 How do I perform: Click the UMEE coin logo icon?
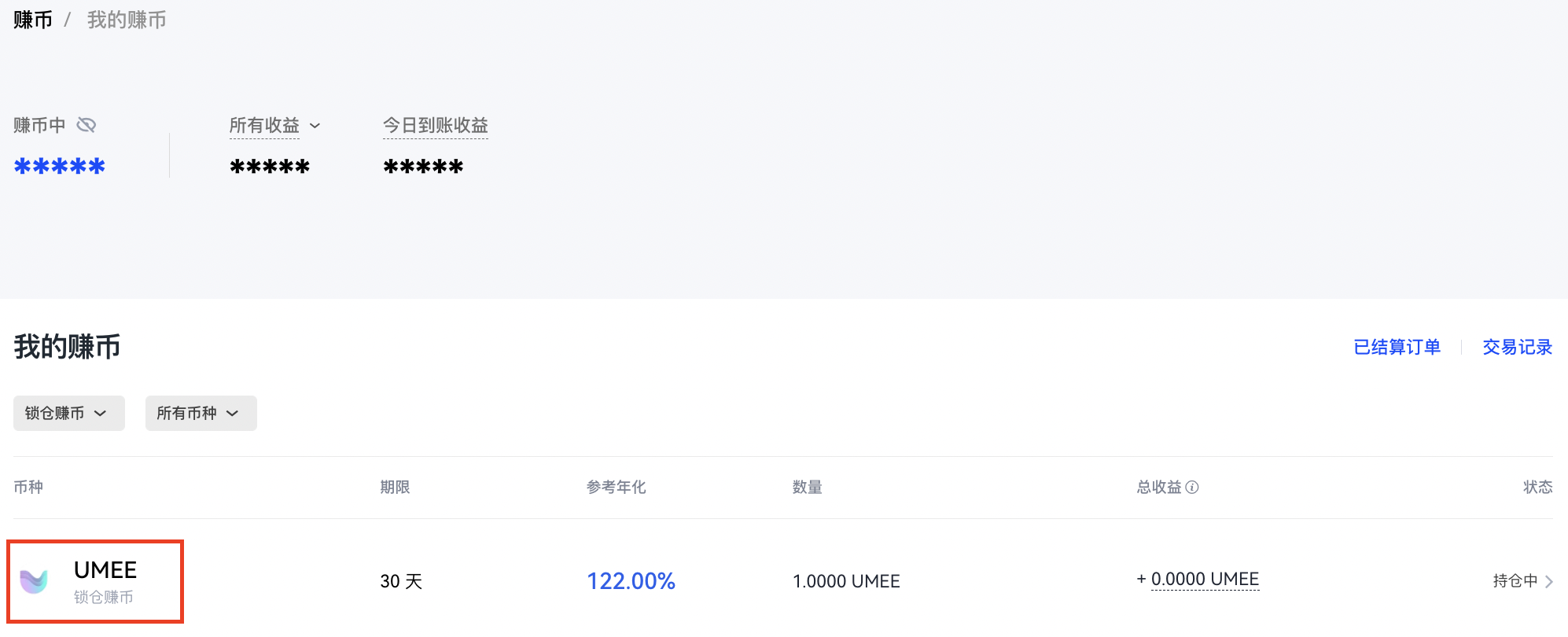tap(34, 581)
